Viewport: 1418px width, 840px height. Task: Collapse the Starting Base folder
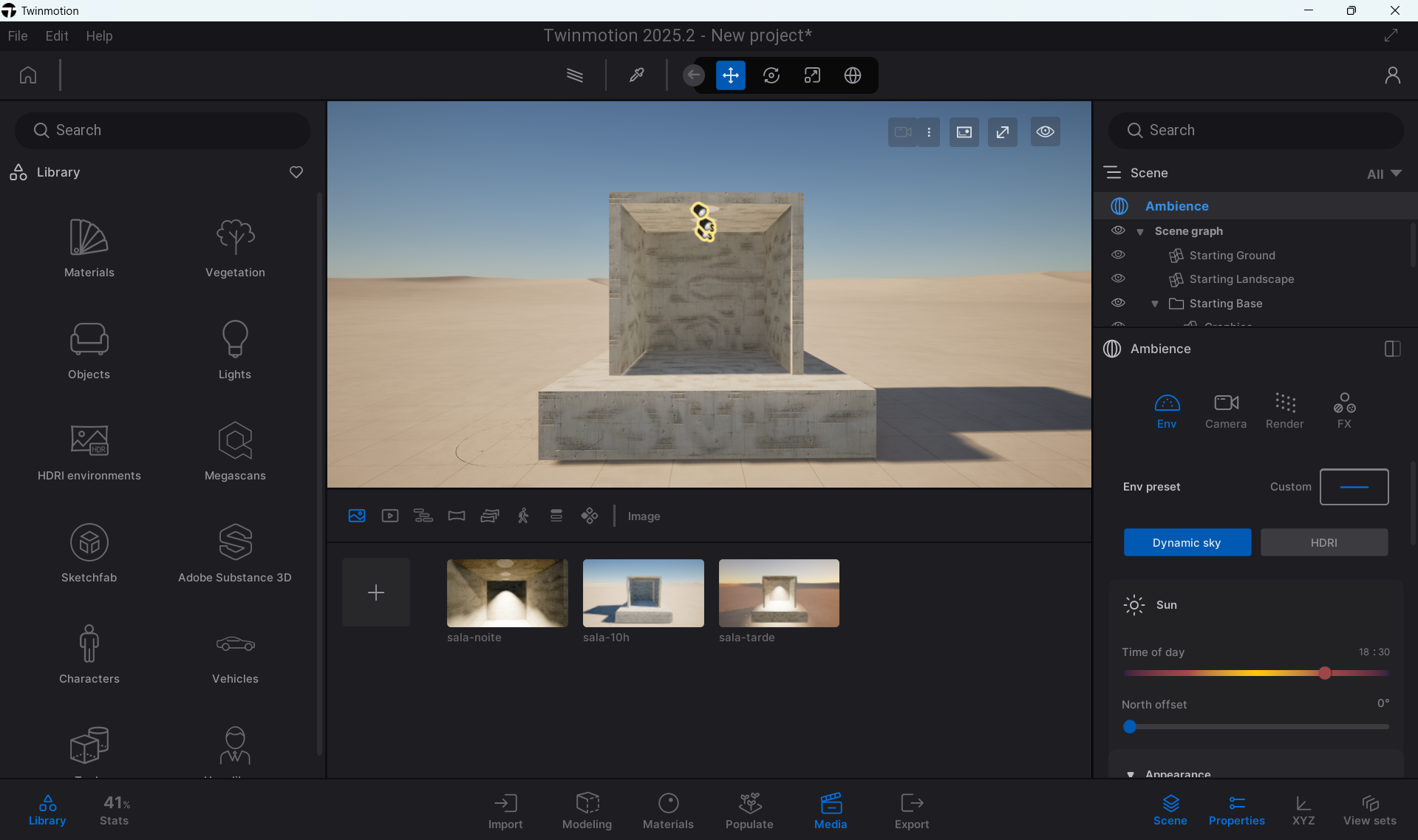1155,304
